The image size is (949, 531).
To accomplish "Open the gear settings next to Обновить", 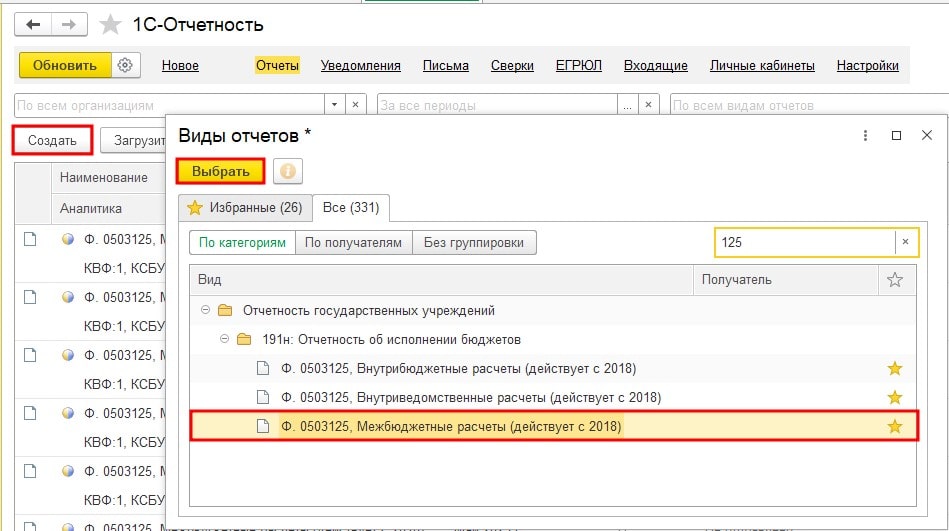I will [125, 65].
